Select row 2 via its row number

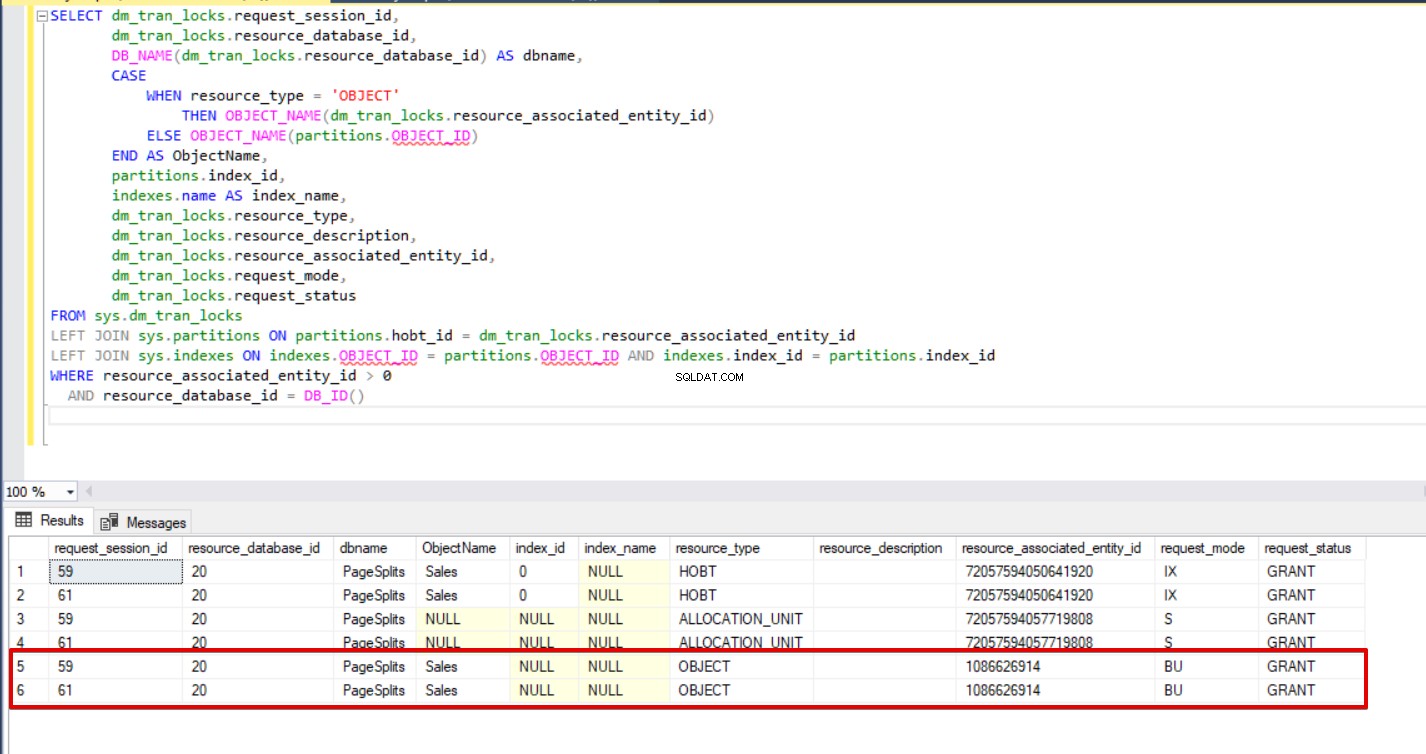pos(29,595)
